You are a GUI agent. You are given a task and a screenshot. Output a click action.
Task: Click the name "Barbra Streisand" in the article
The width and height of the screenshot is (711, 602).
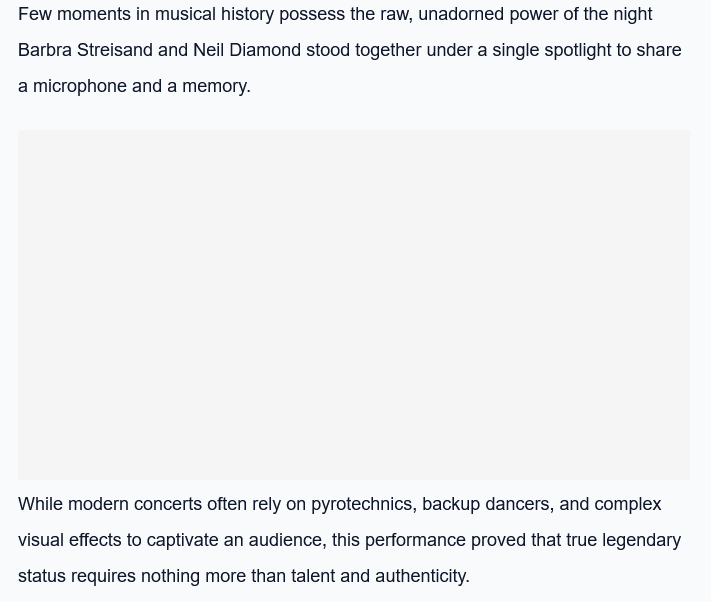pyautogui.click(x=85, y=50)
